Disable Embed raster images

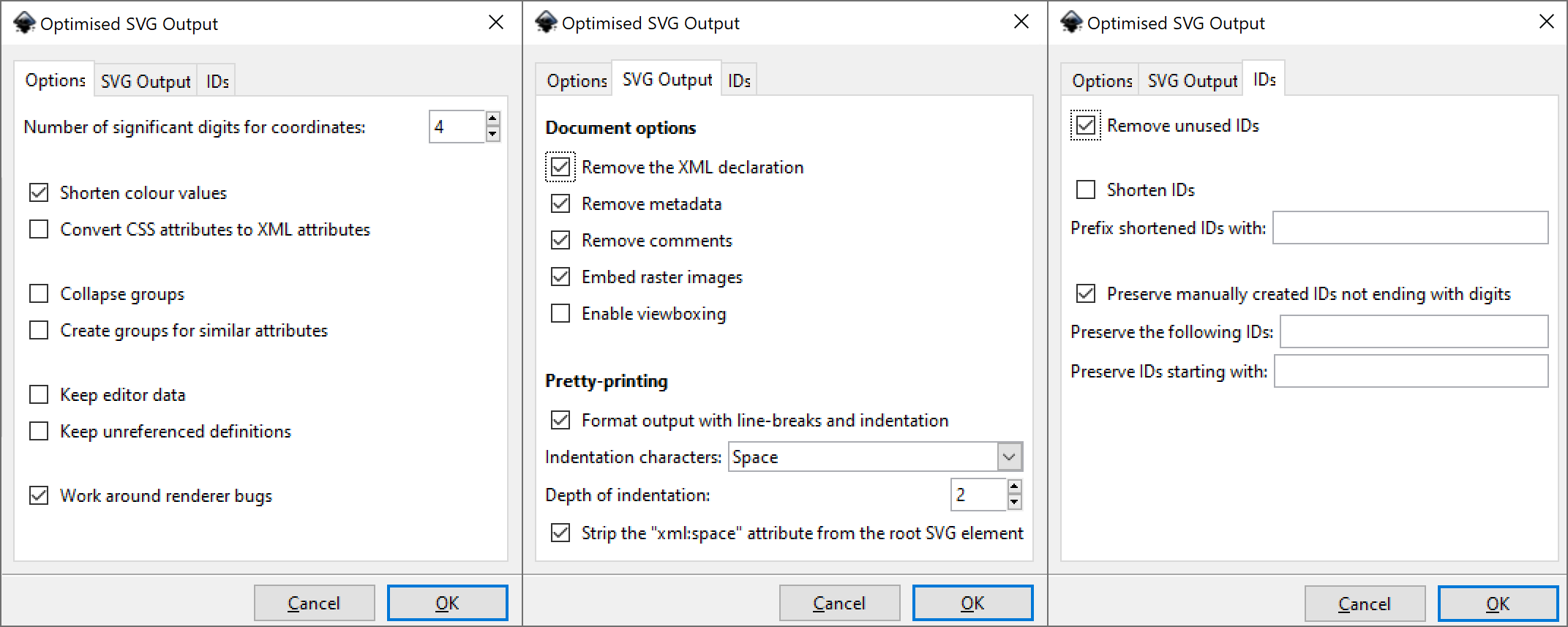click(560, 277)
